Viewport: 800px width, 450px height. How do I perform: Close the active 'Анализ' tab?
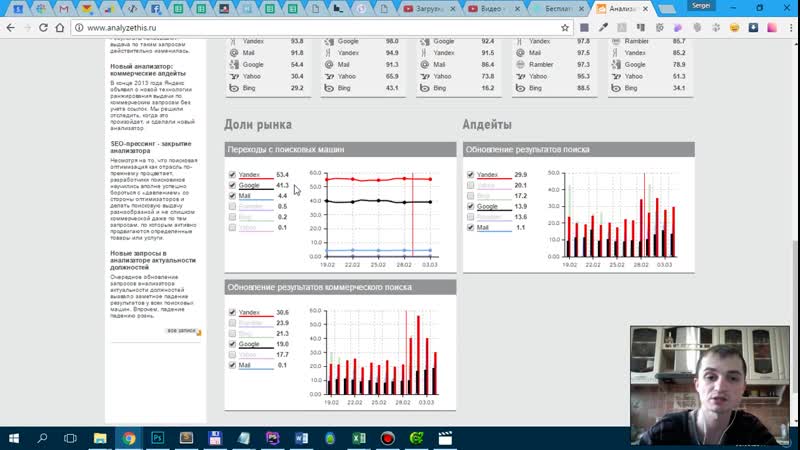[645, 9]
